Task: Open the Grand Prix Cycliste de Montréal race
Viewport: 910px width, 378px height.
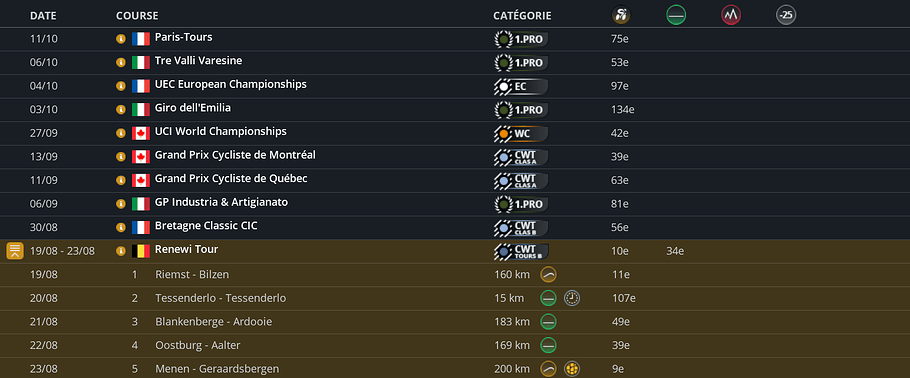Action: click(235, 155)
